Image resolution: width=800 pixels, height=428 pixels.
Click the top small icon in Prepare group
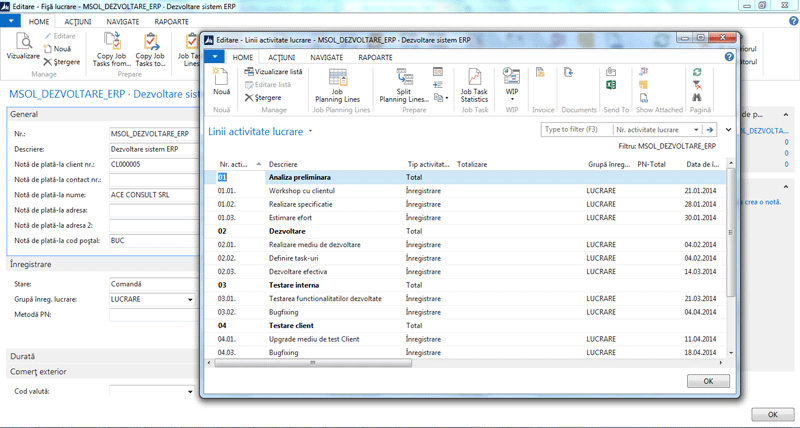pos(438,71)
